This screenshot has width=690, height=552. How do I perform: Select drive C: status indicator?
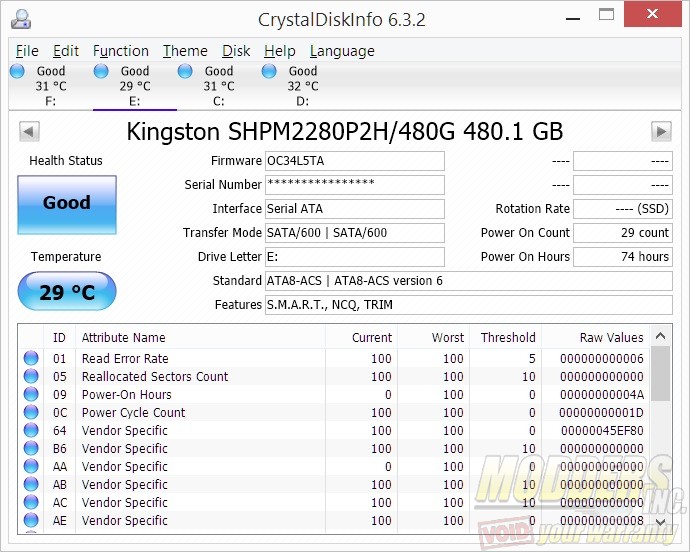point(185,71)
